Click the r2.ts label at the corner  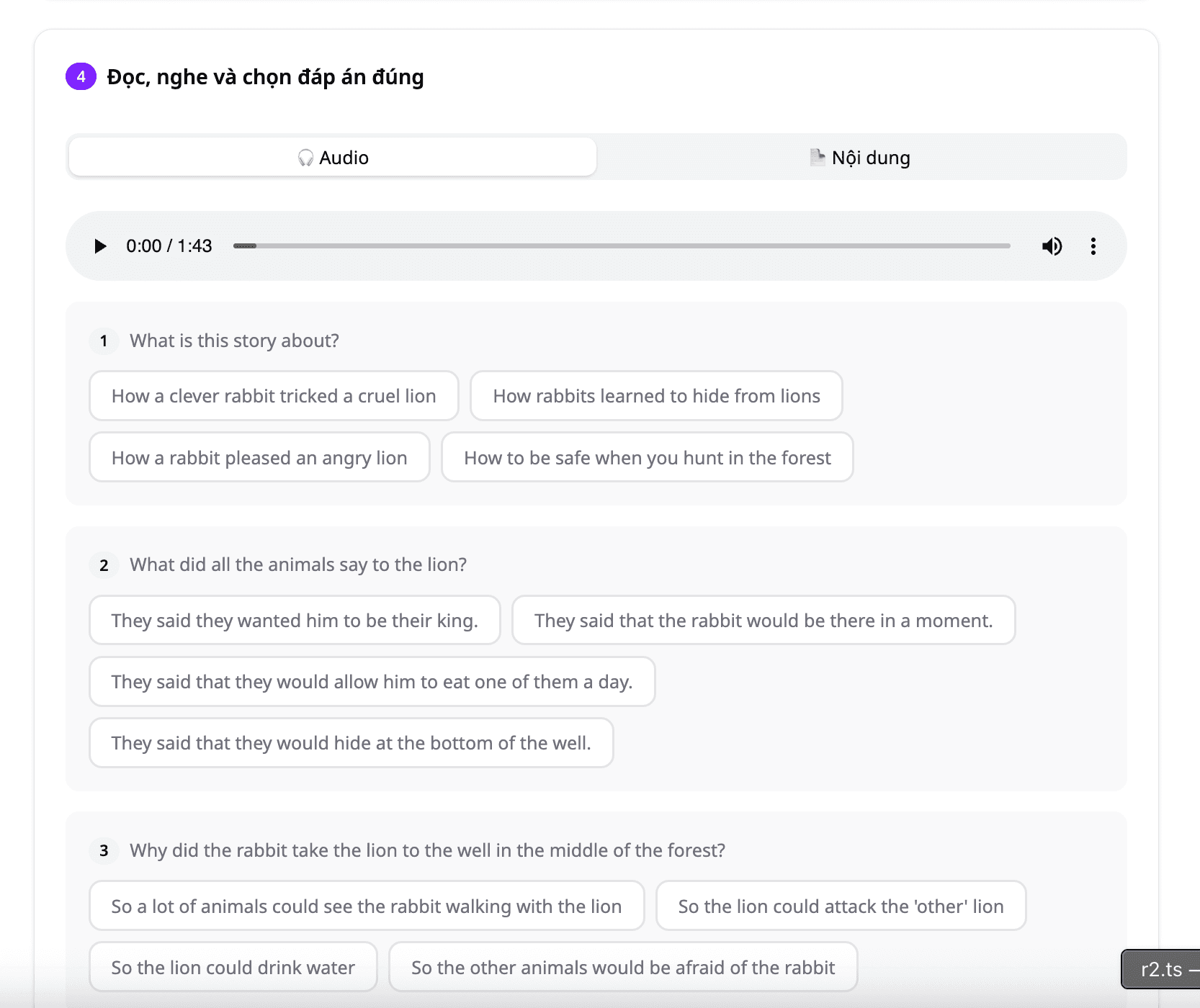1161,969
